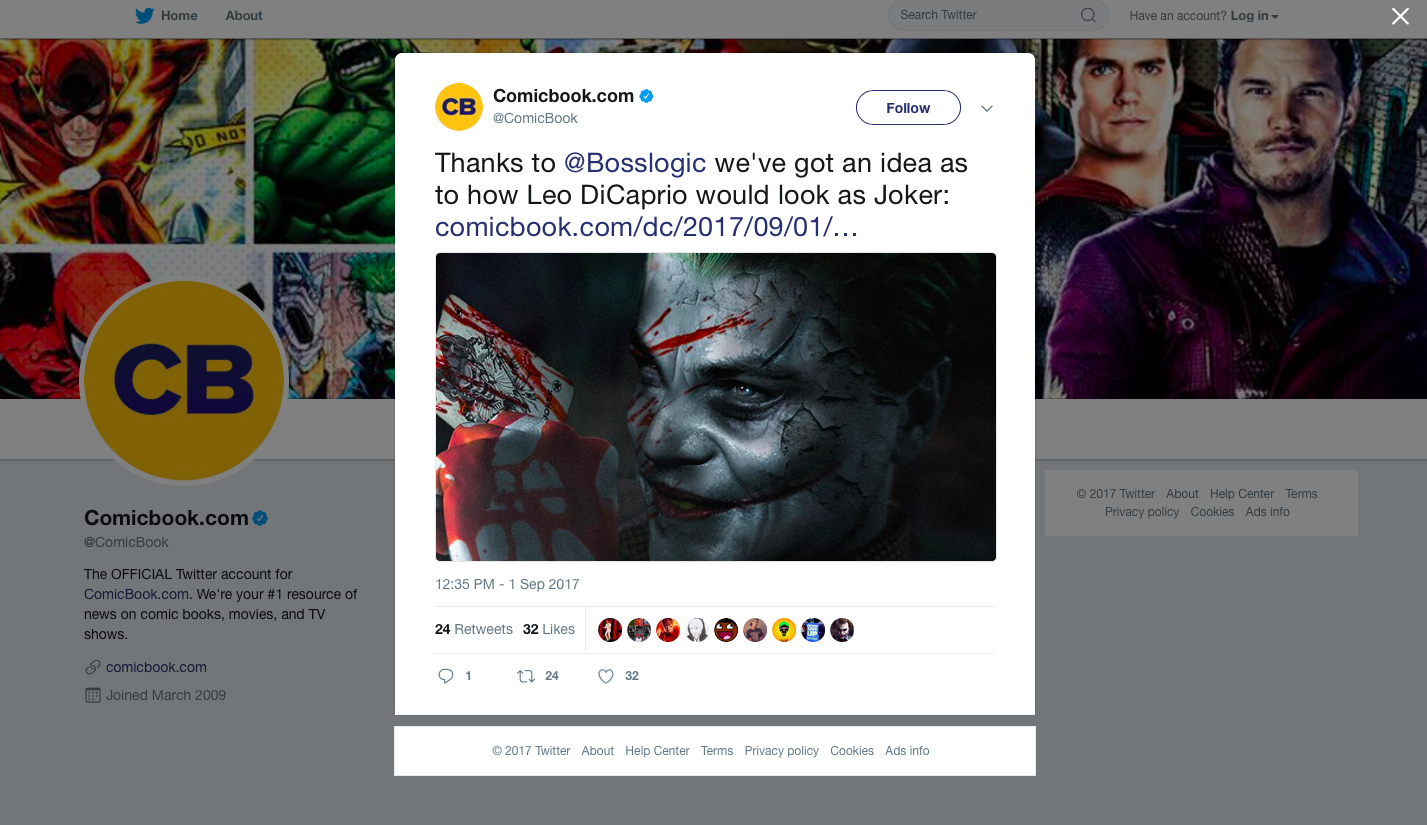Image resolution: width=1427 pixels, height=825 pixels.
Task: Open Privacy policy link in modal footer
Action: (x=781, y=751)
